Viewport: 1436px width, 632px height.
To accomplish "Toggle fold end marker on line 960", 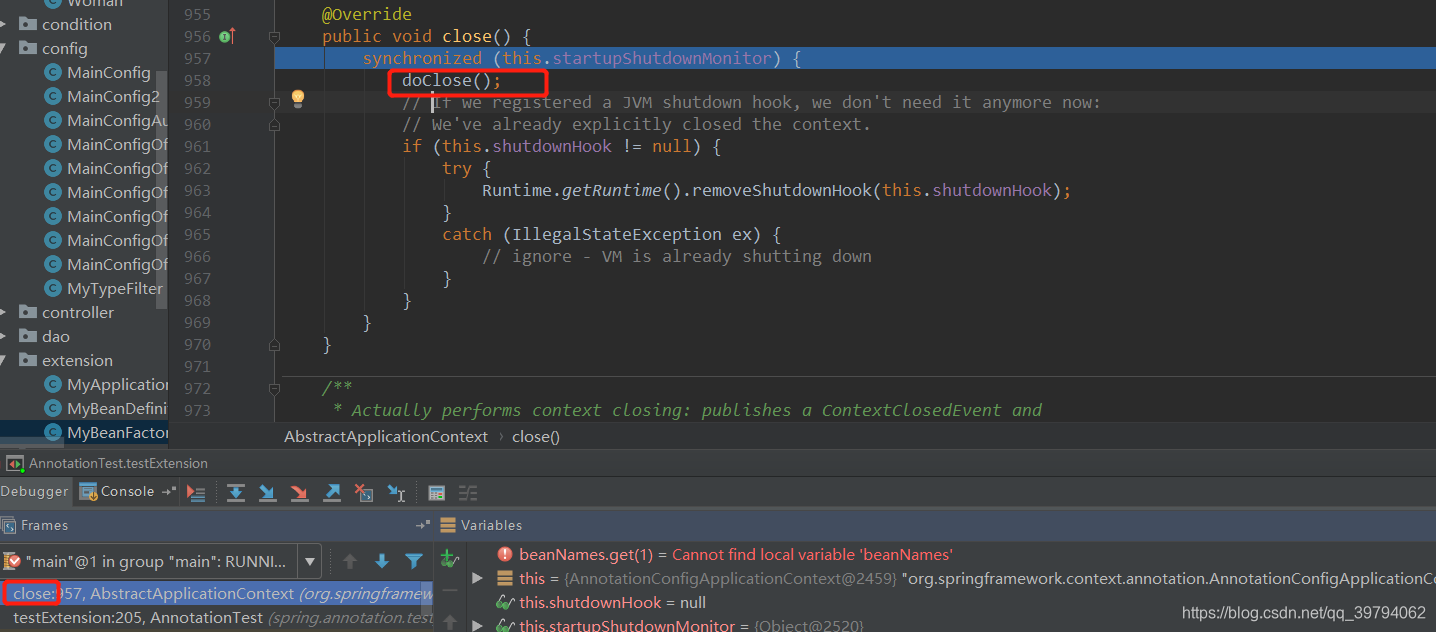I will 274,125.
